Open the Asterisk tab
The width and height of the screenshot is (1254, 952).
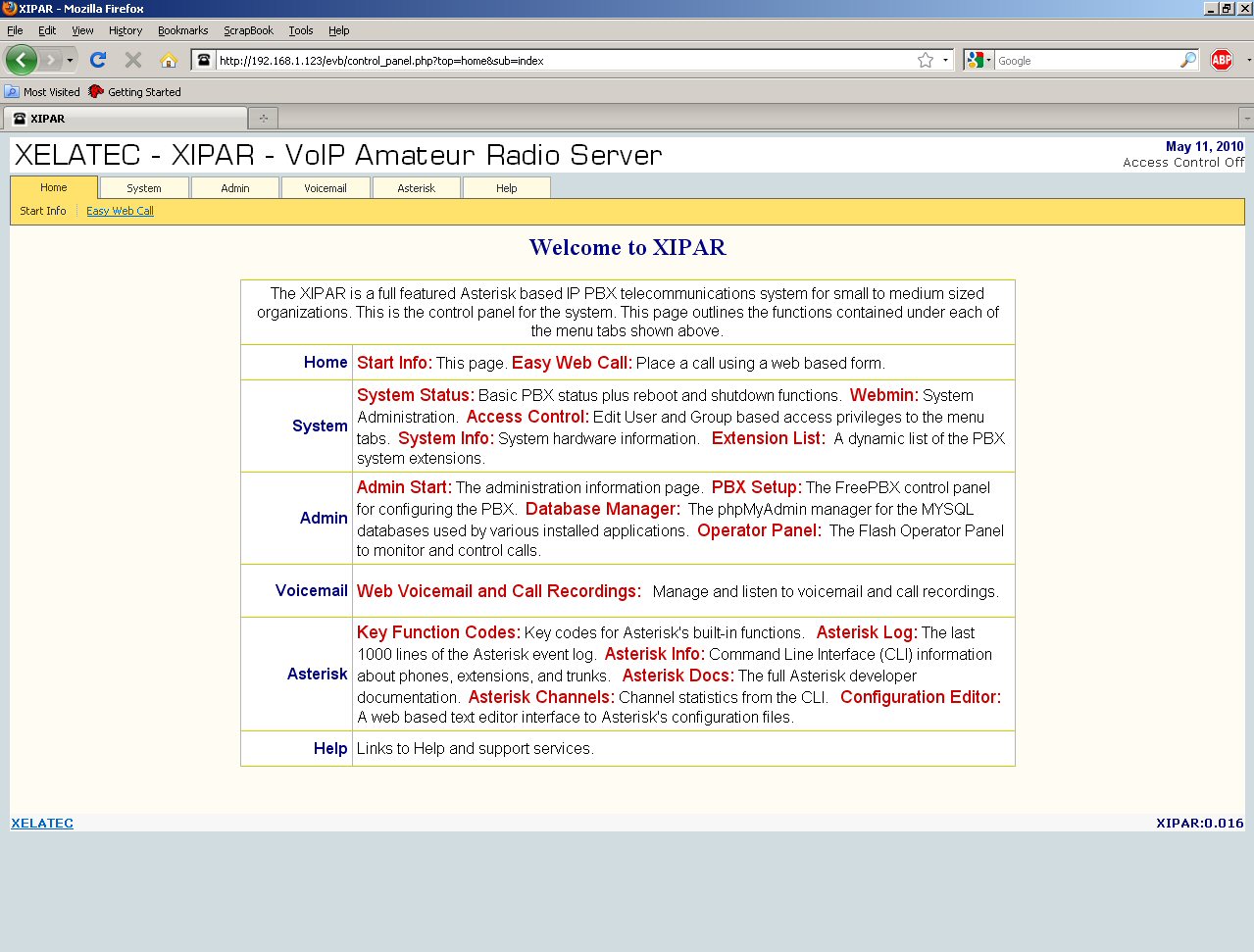[x=416, y=188]
